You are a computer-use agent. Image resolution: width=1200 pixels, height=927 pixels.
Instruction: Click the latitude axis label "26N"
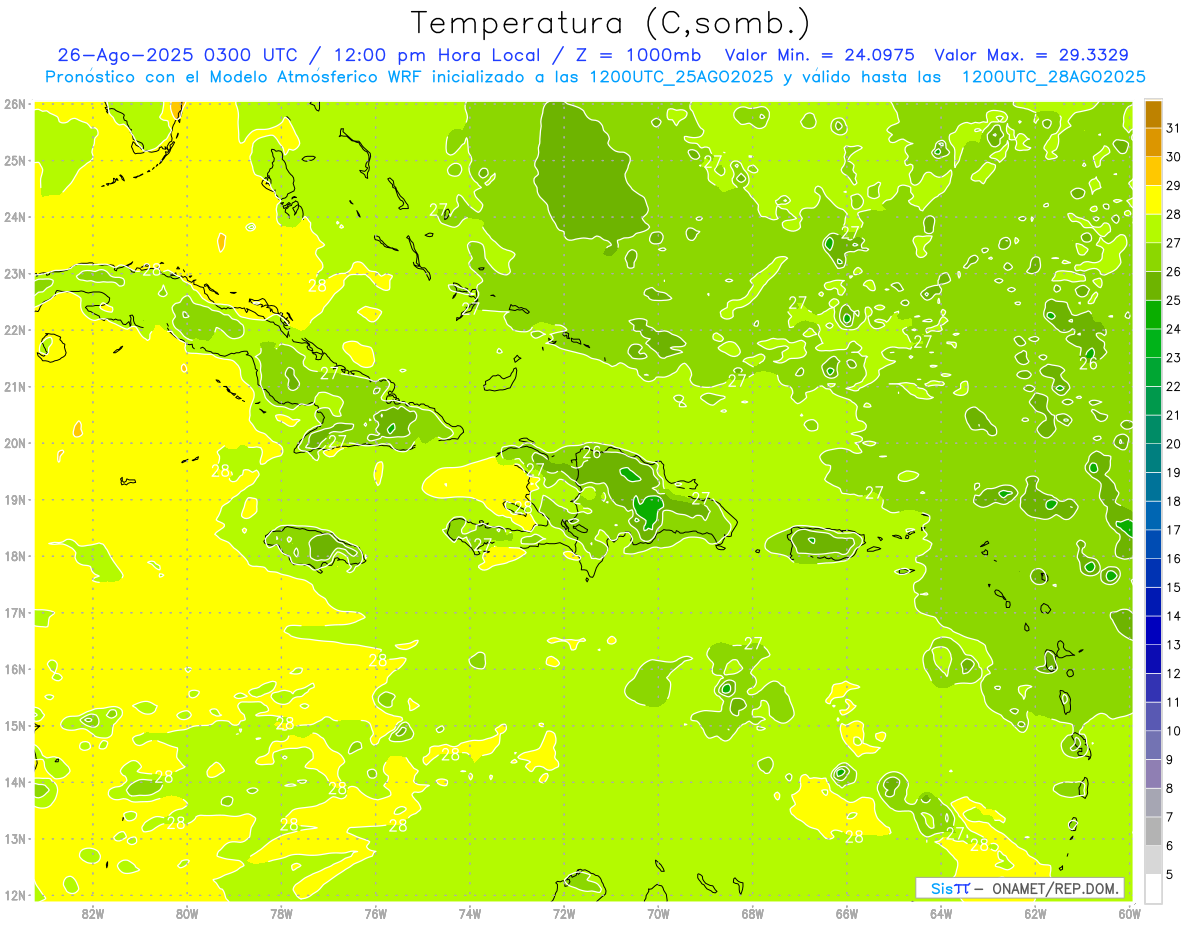(14, 104)
